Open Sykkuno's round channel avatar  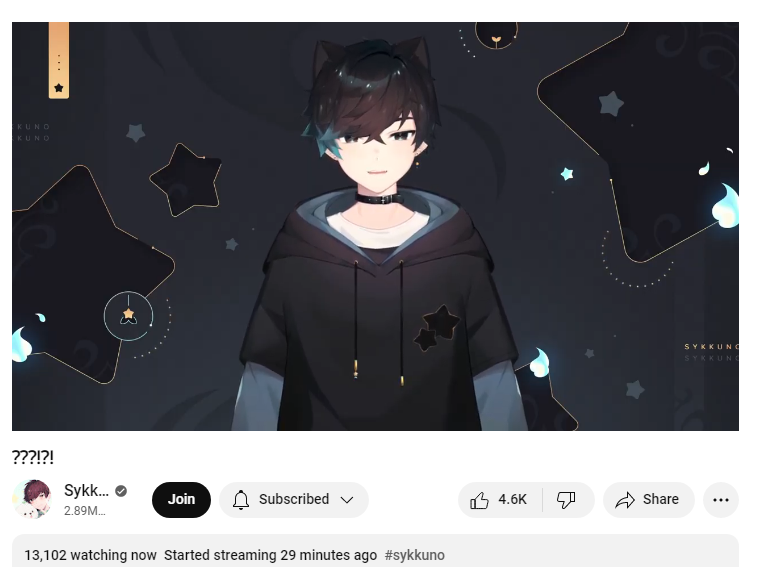[x=32, y=499]
